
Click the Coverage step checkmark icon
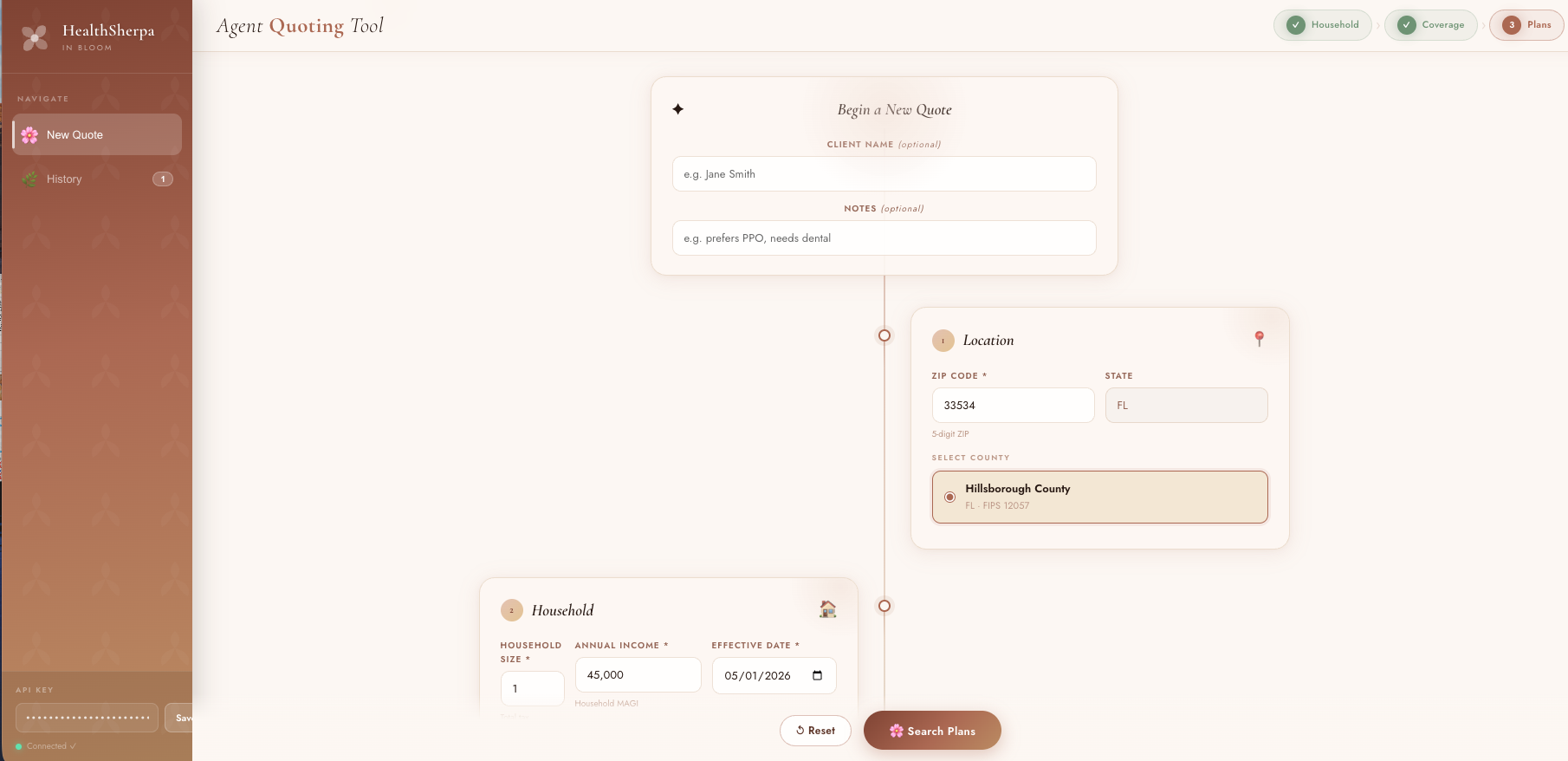click(1407, 25)
